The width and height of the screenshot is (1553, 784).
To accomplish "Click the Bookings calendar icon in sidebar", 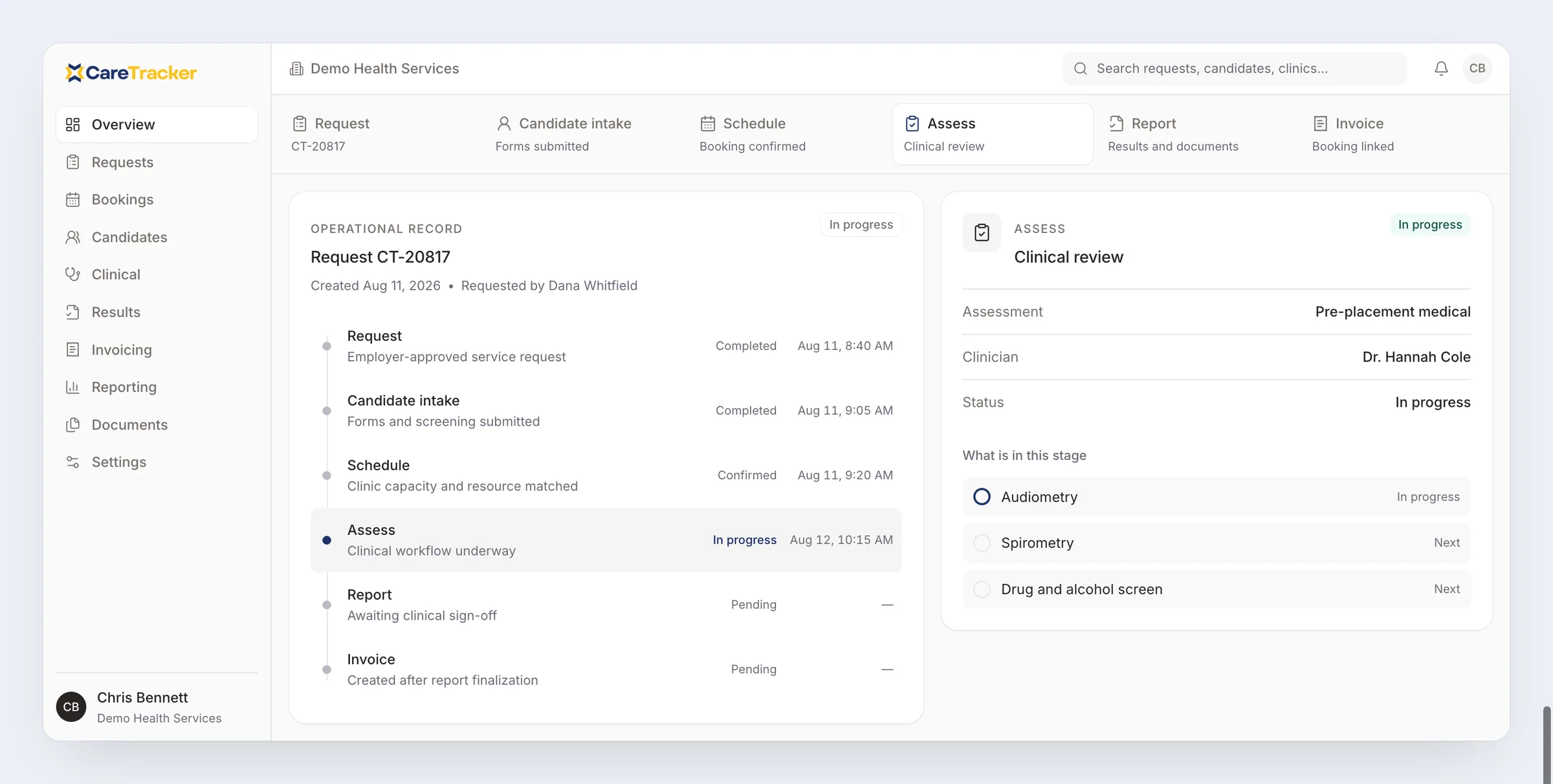I will pos(73,199).
